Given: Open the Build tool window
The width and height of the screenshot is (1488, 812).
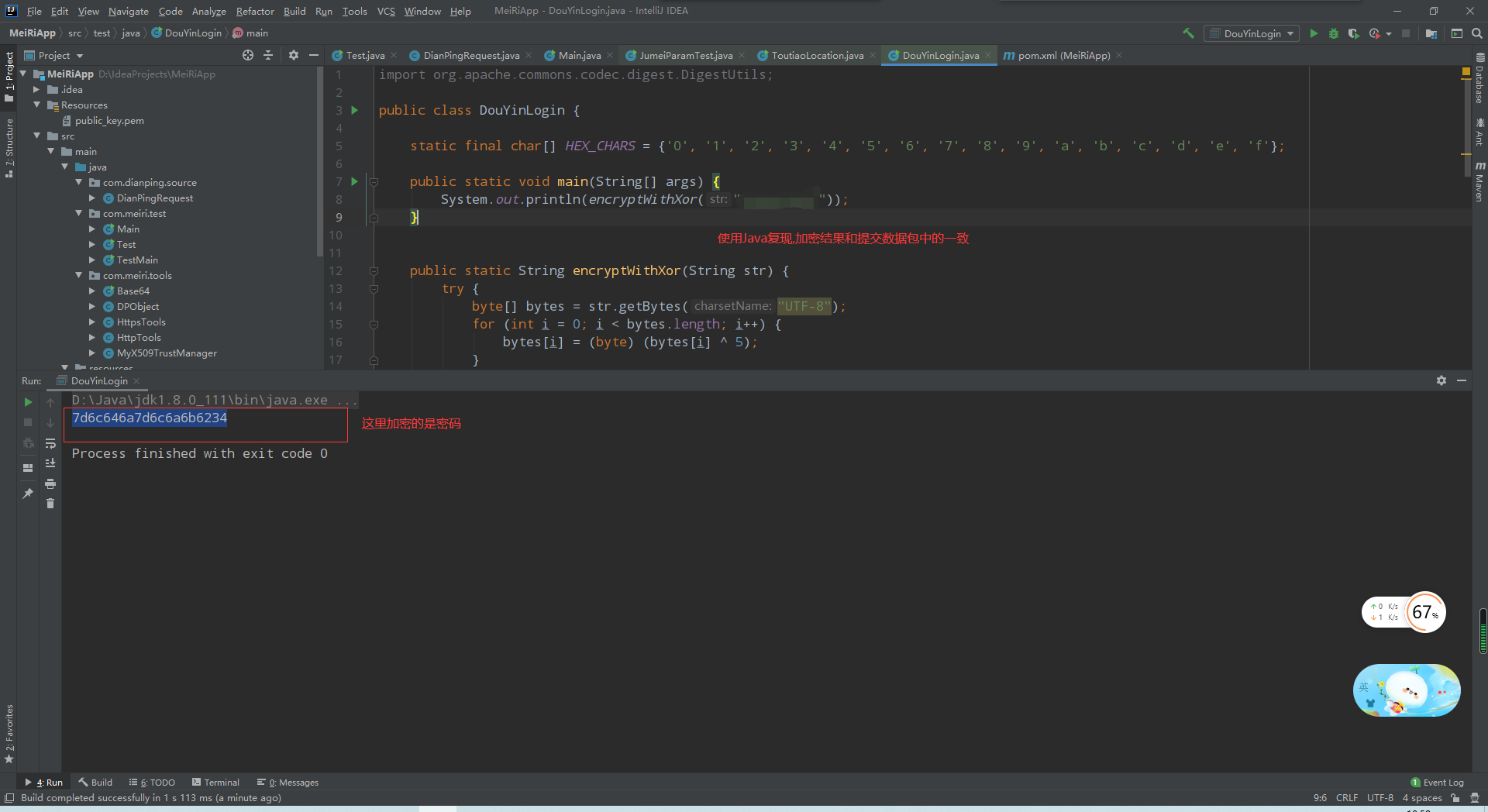Looking at the screenshot, I should pyautogui.click(x=95, y=783).
